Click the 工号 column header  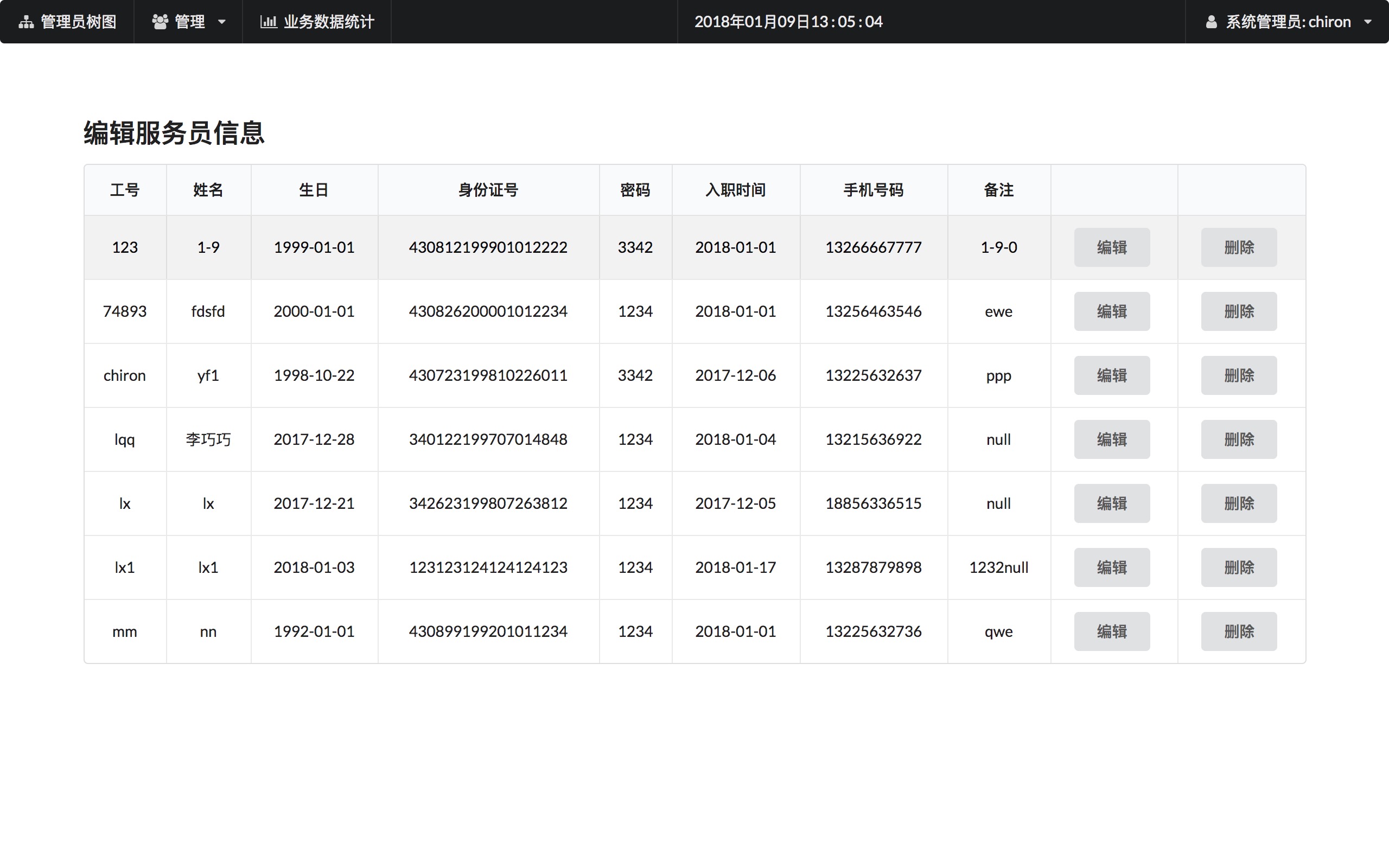pos(125,190)
